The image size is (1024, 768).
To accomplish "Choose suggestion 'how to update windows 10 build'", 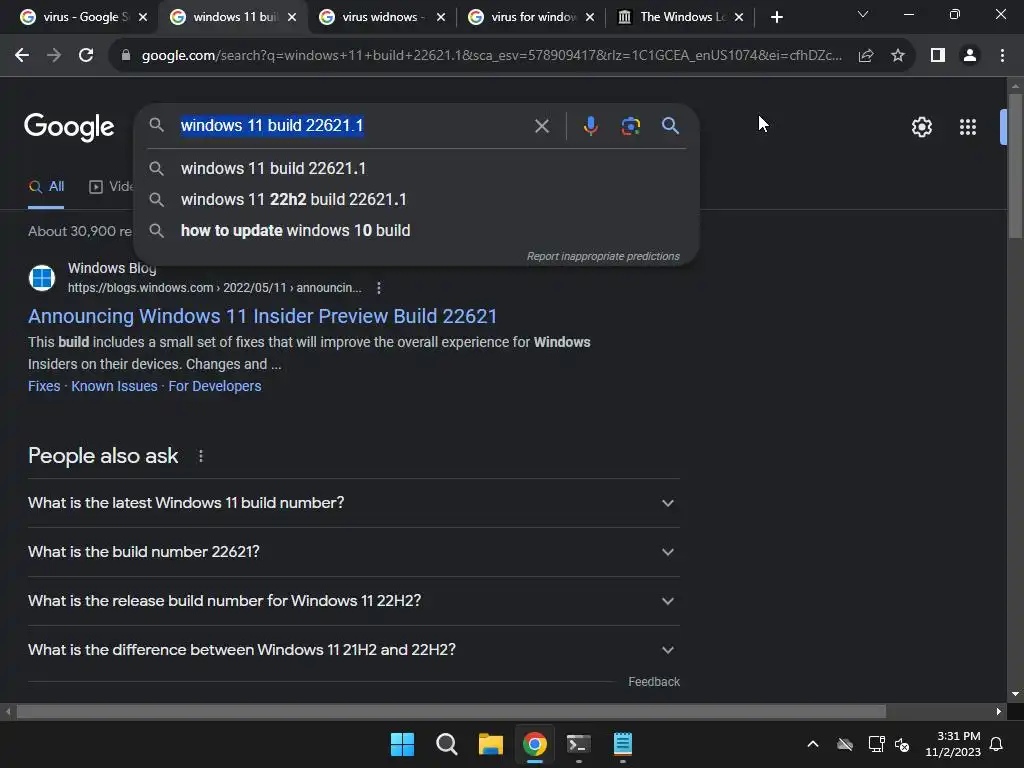I will (x=416, y=231).
